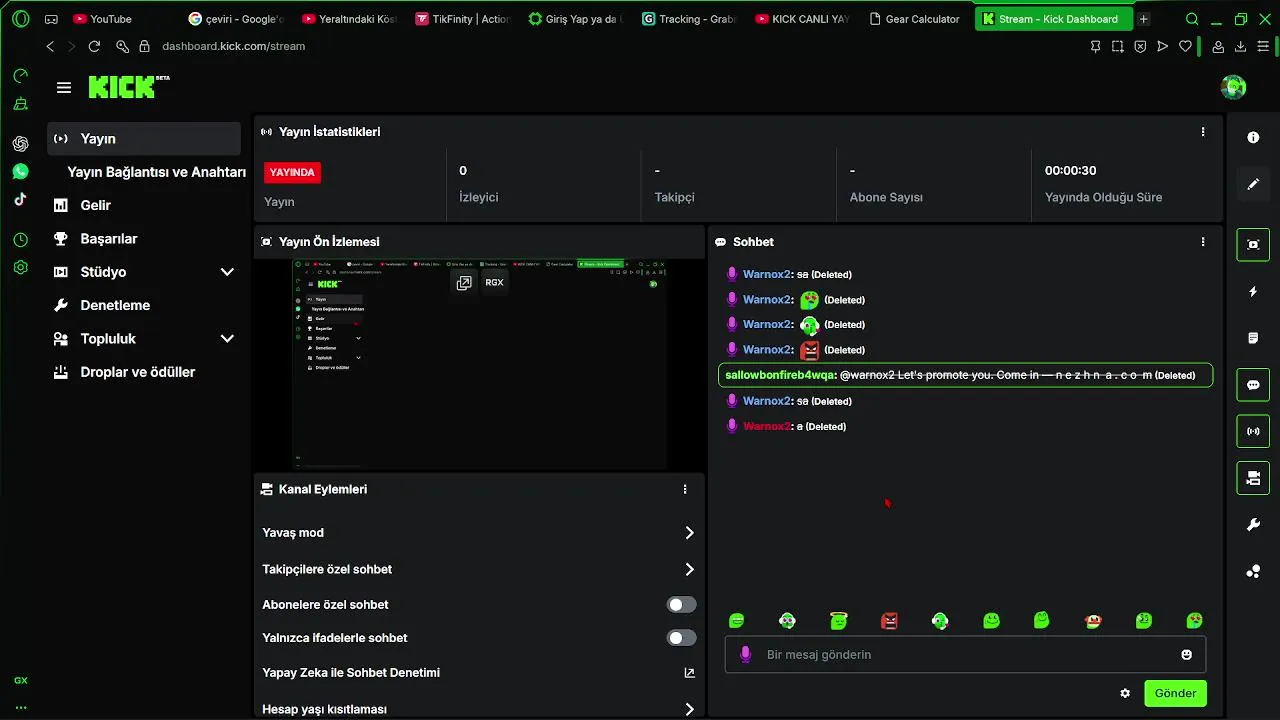Click the camera-with-person icon in right toolbar
Screen dimensions: 1280x720
tap(1253, 478)
